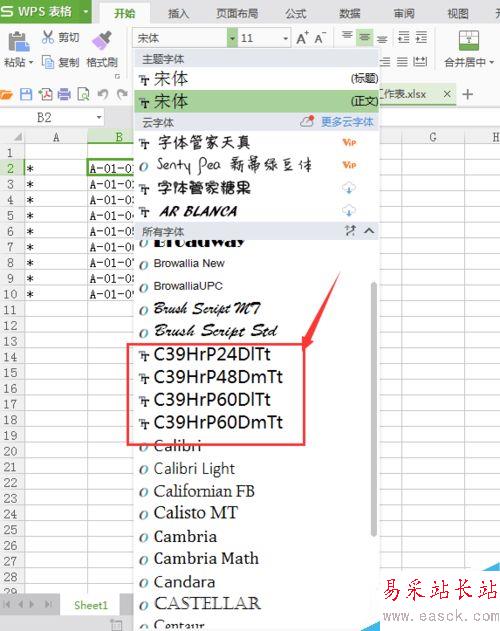Download the 字体管家糖果 cloud font
This screenshot has height=631, width=500.
click(349, 188)
